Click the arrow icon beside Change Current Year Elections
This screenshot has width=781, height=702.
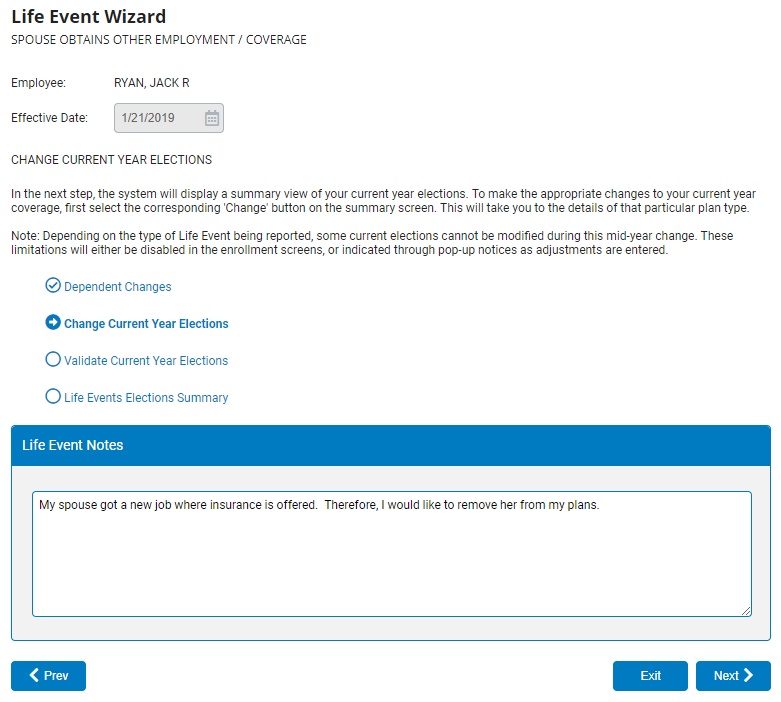pyautogui.click(x=53, y=323)
